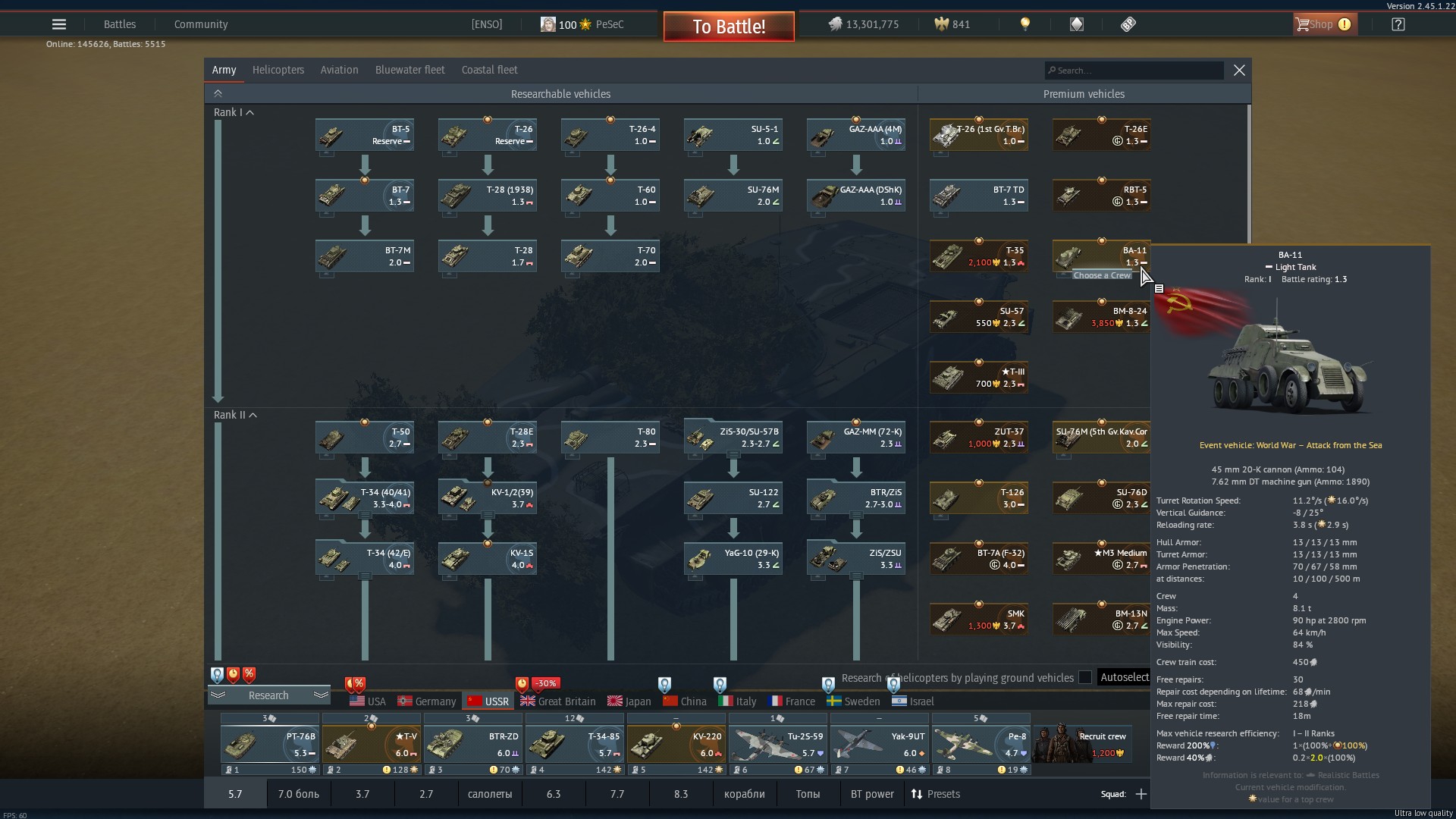Viewport: 1456px width, 819px height.
Task: Click the Recruit crew slot
Action: coord(1083,744)
